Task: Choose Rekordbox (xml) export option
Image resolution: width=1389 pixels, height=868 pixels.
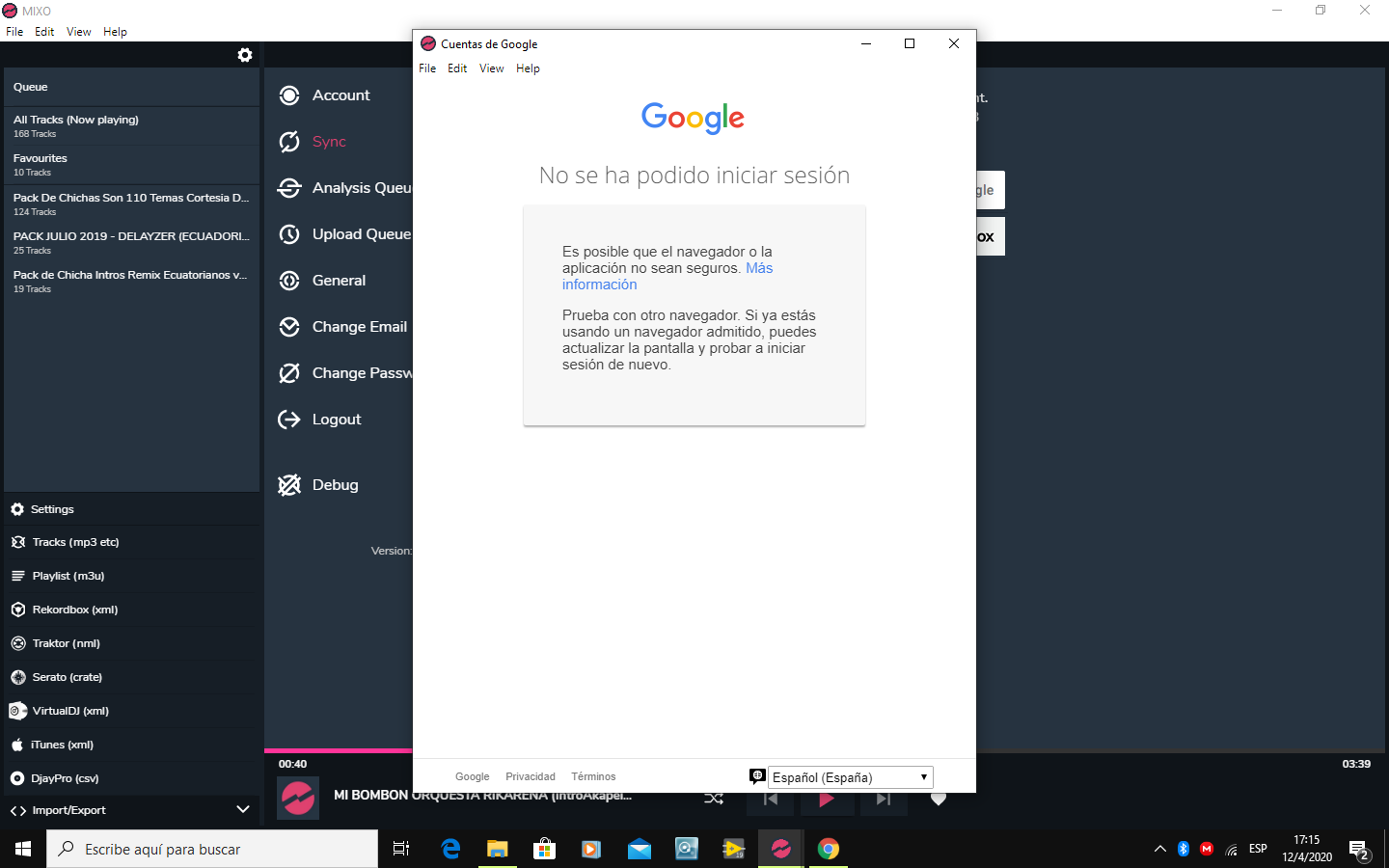Action: [74, 610]
